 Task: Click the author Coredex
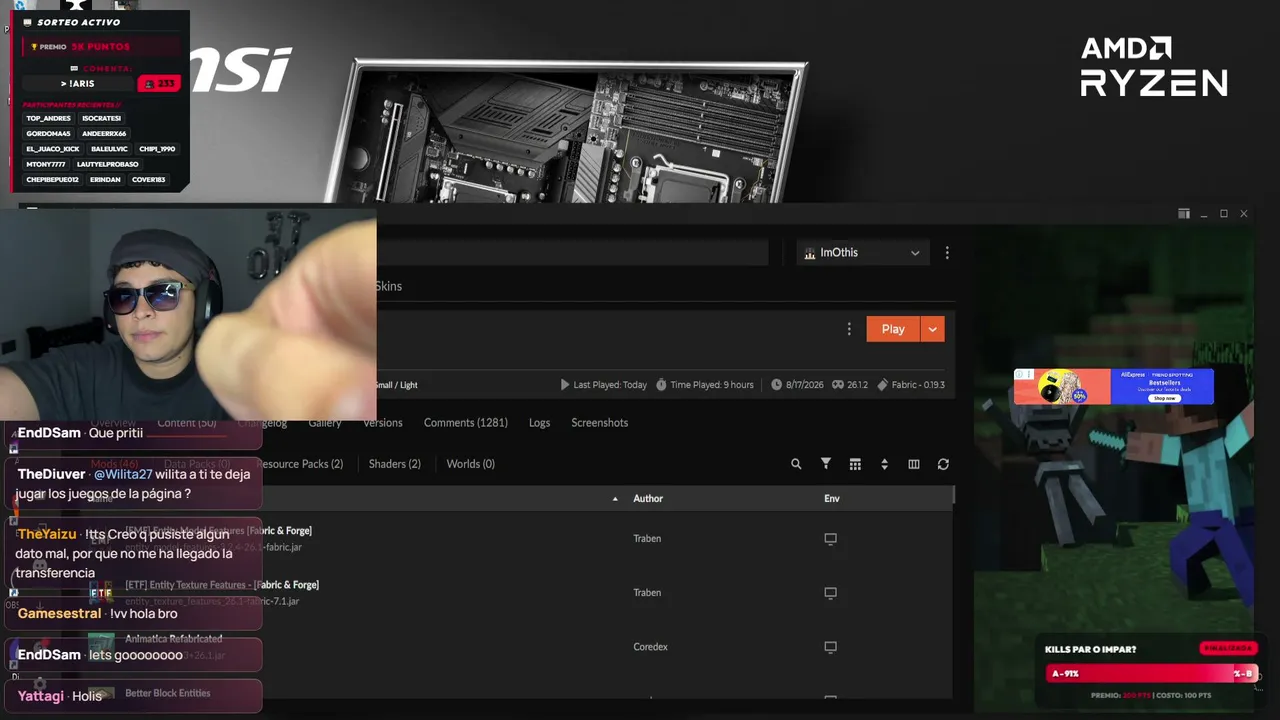tap(650, 647)
